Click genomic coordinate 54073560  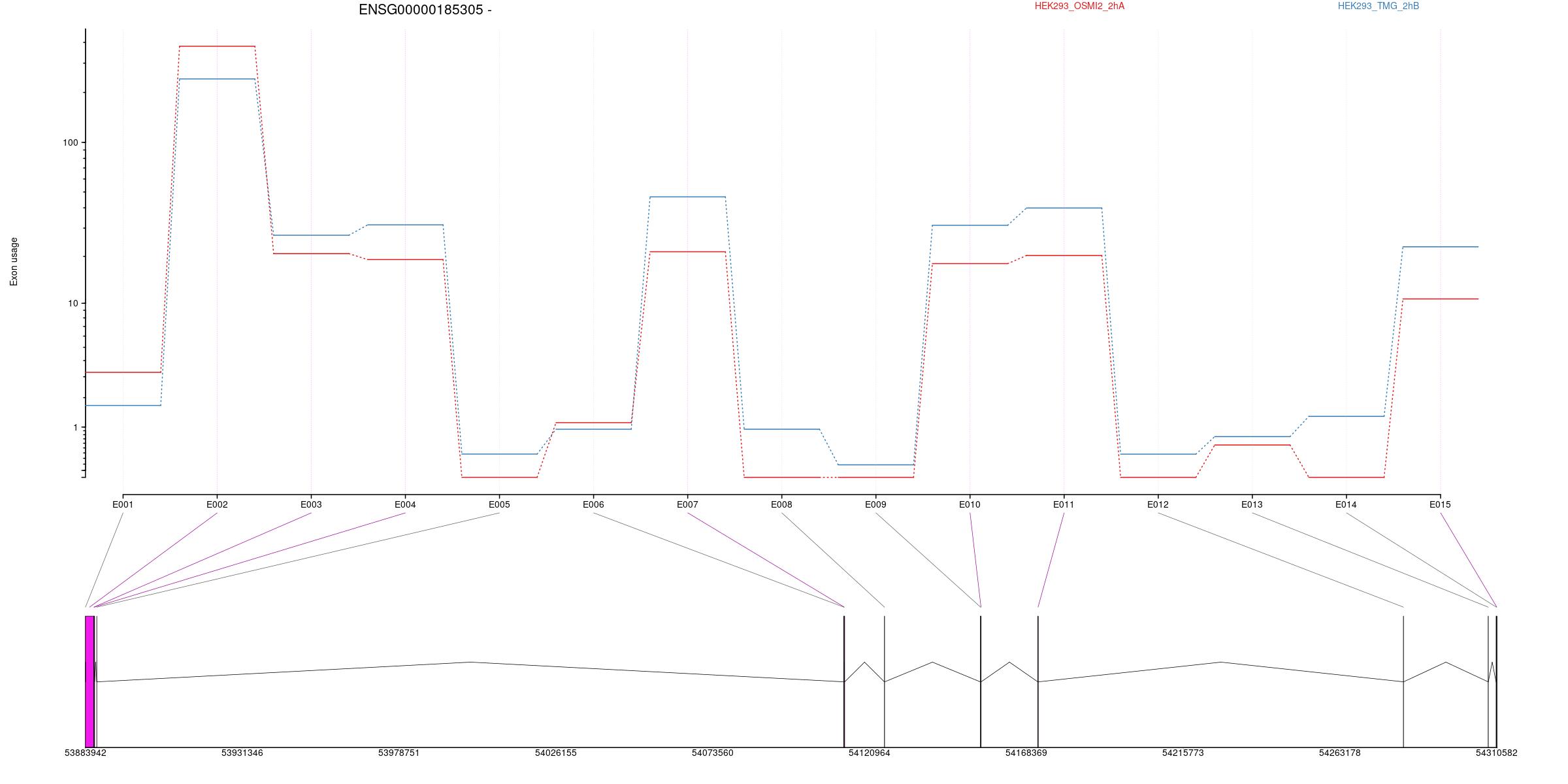point(713,753)
